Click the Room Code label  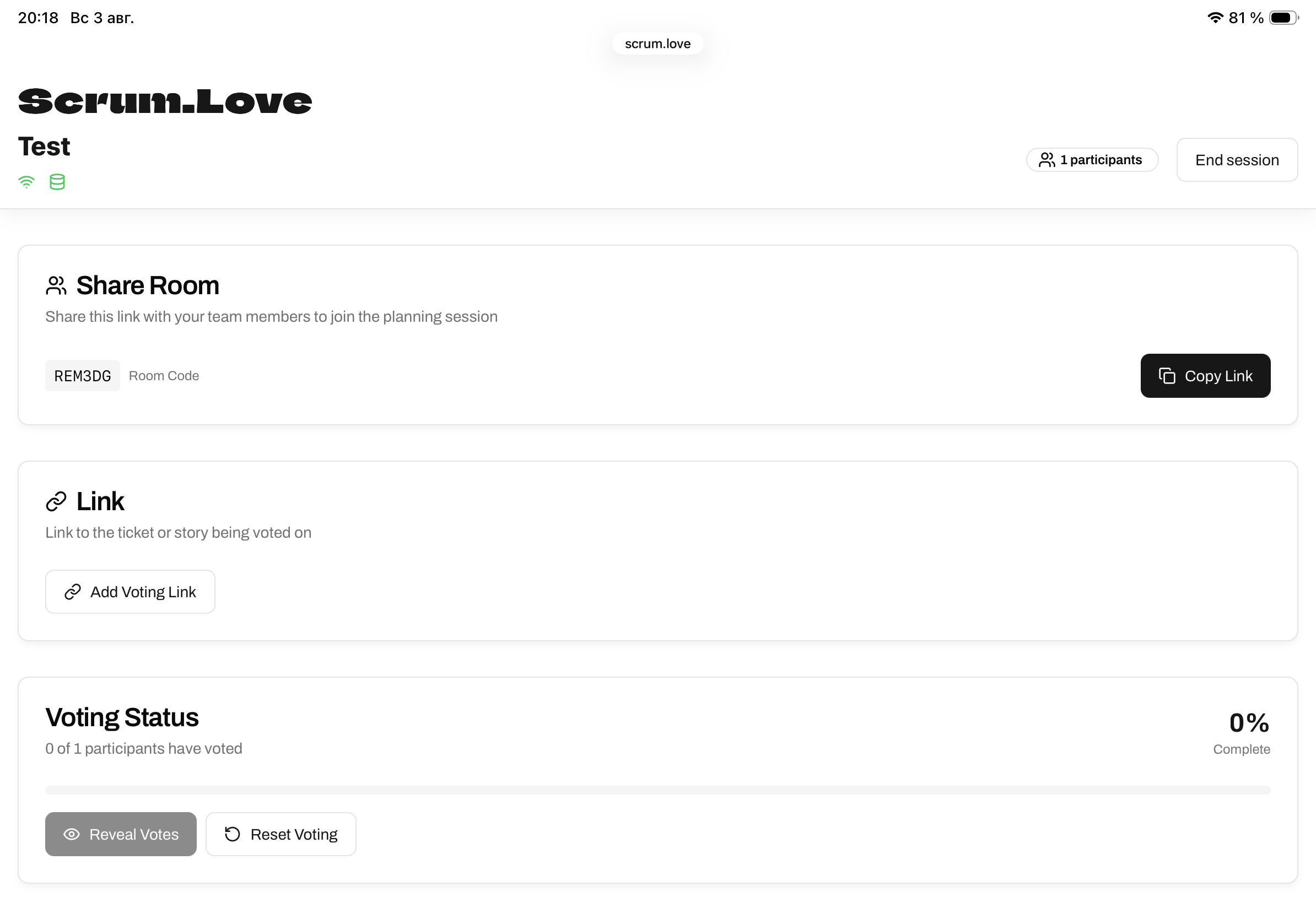tap(164, 376)
